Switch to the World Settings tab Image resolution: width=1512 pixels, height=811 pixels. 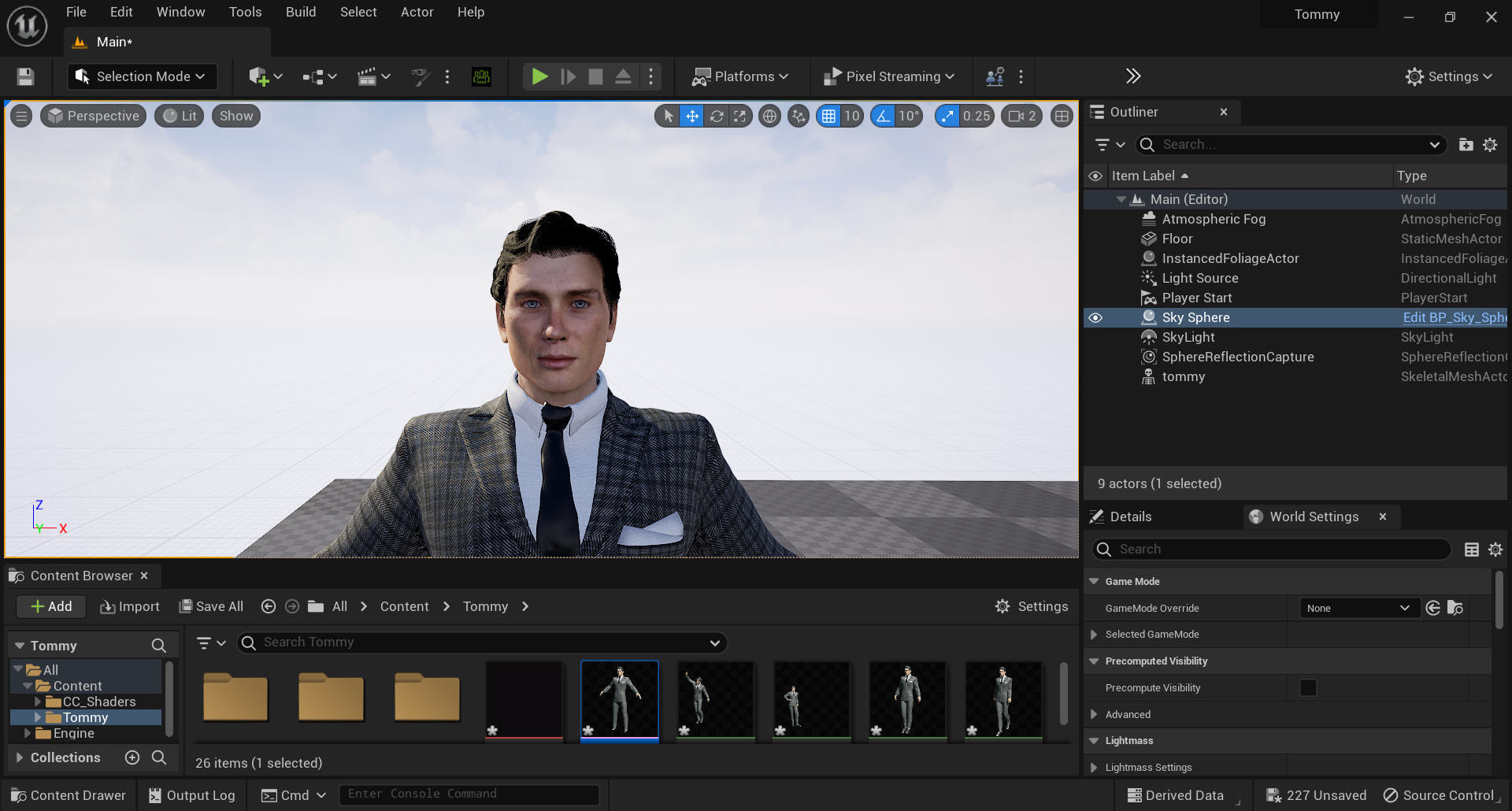pyautogui.click(x=1314, y=517)
